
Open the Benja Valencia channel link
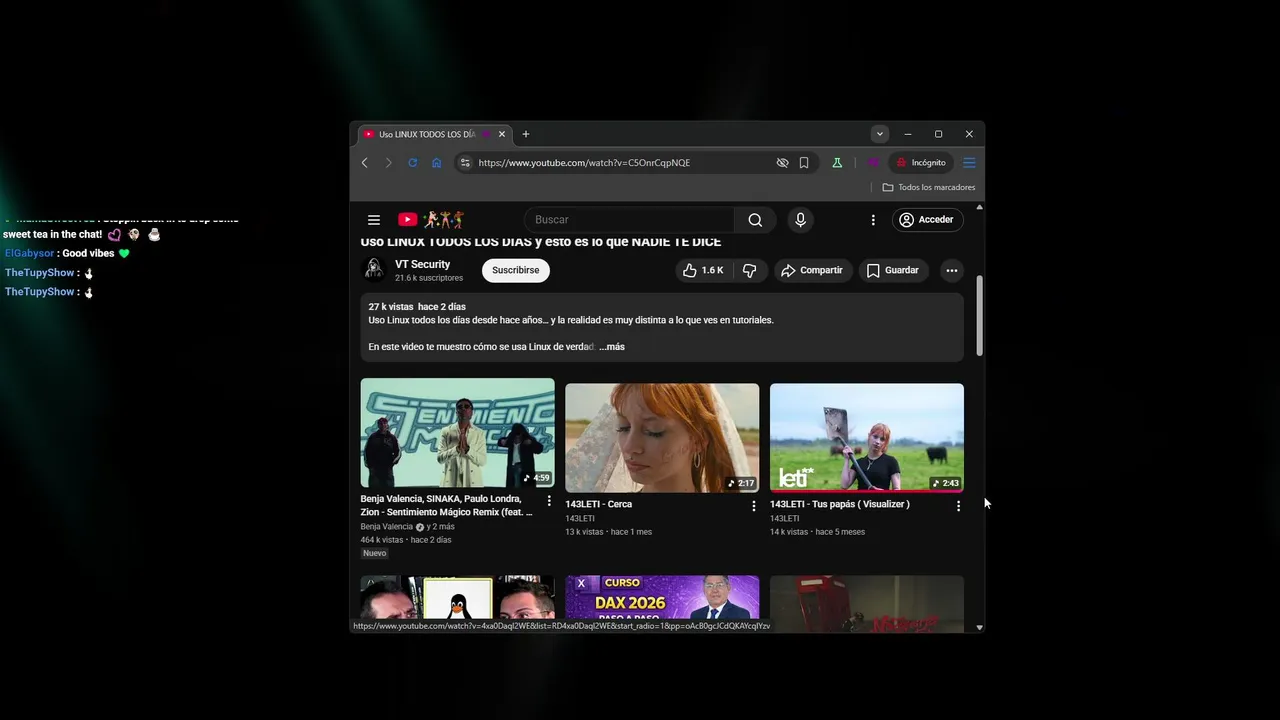click(387, 527)
